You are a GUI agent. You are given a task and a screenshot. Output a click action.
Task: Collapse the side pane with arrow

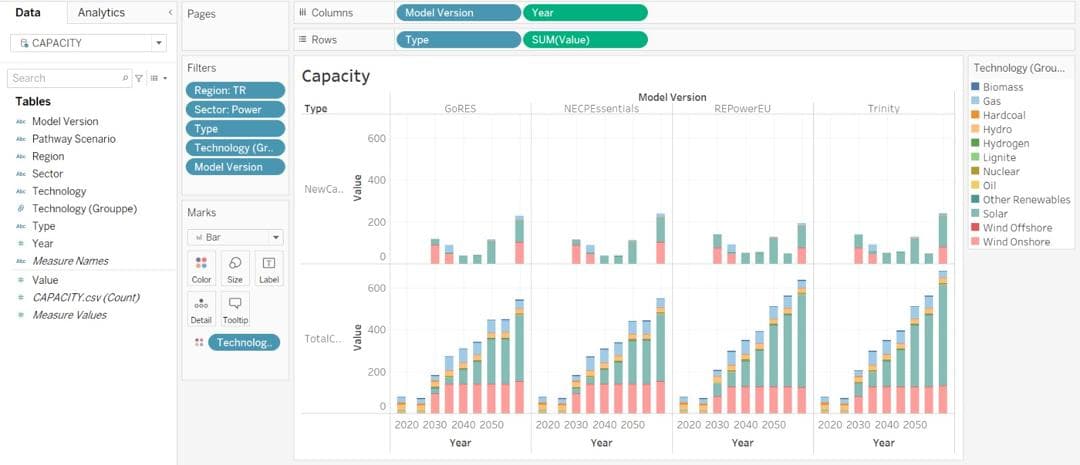pos(170,12)
